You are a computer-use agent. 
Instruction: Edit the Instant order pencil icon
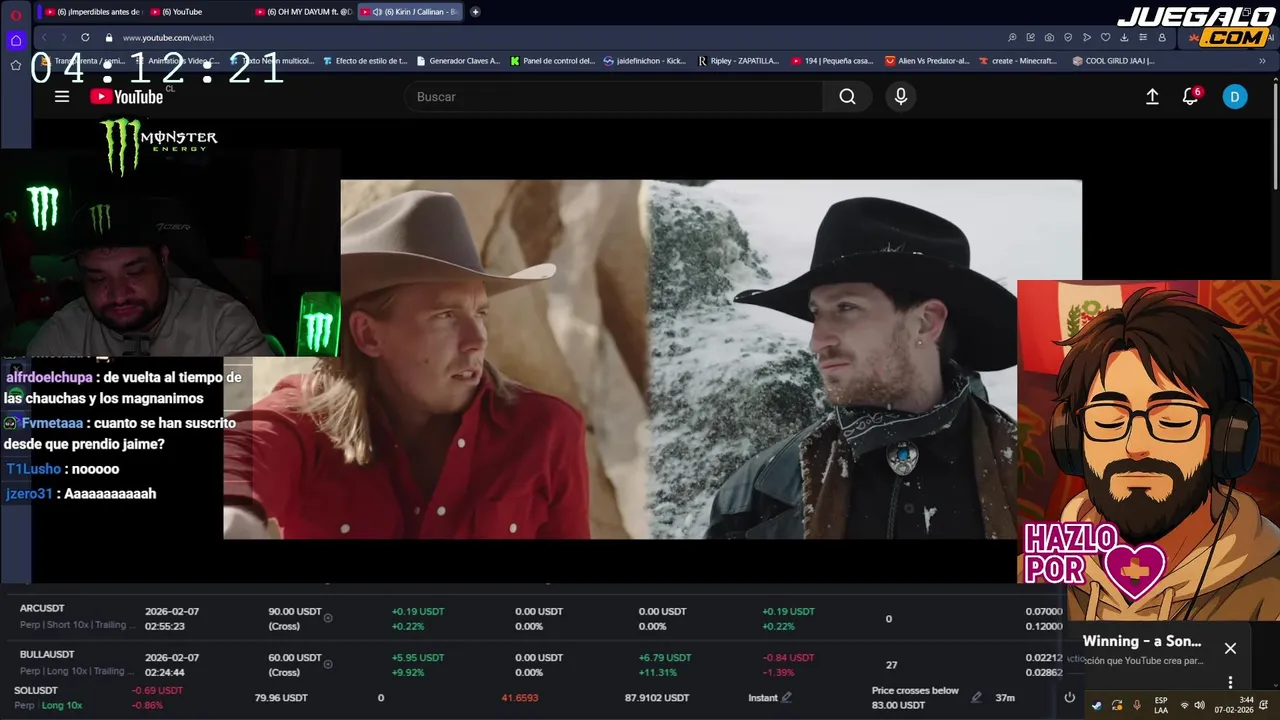tap(787, 697)
